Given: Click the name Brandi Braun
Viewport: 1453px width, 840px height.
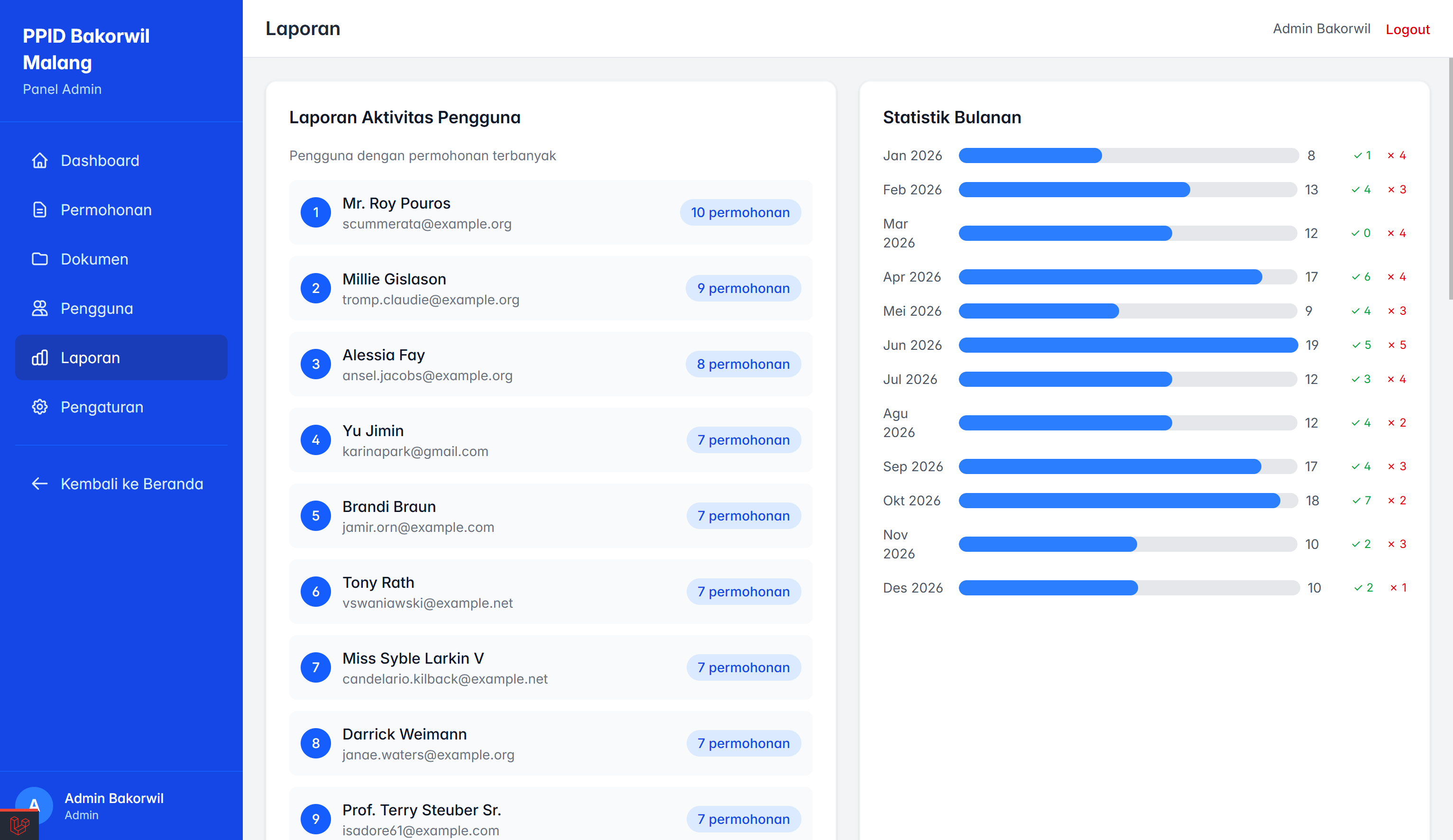Looking at the screenshot, I should point(389,507).
